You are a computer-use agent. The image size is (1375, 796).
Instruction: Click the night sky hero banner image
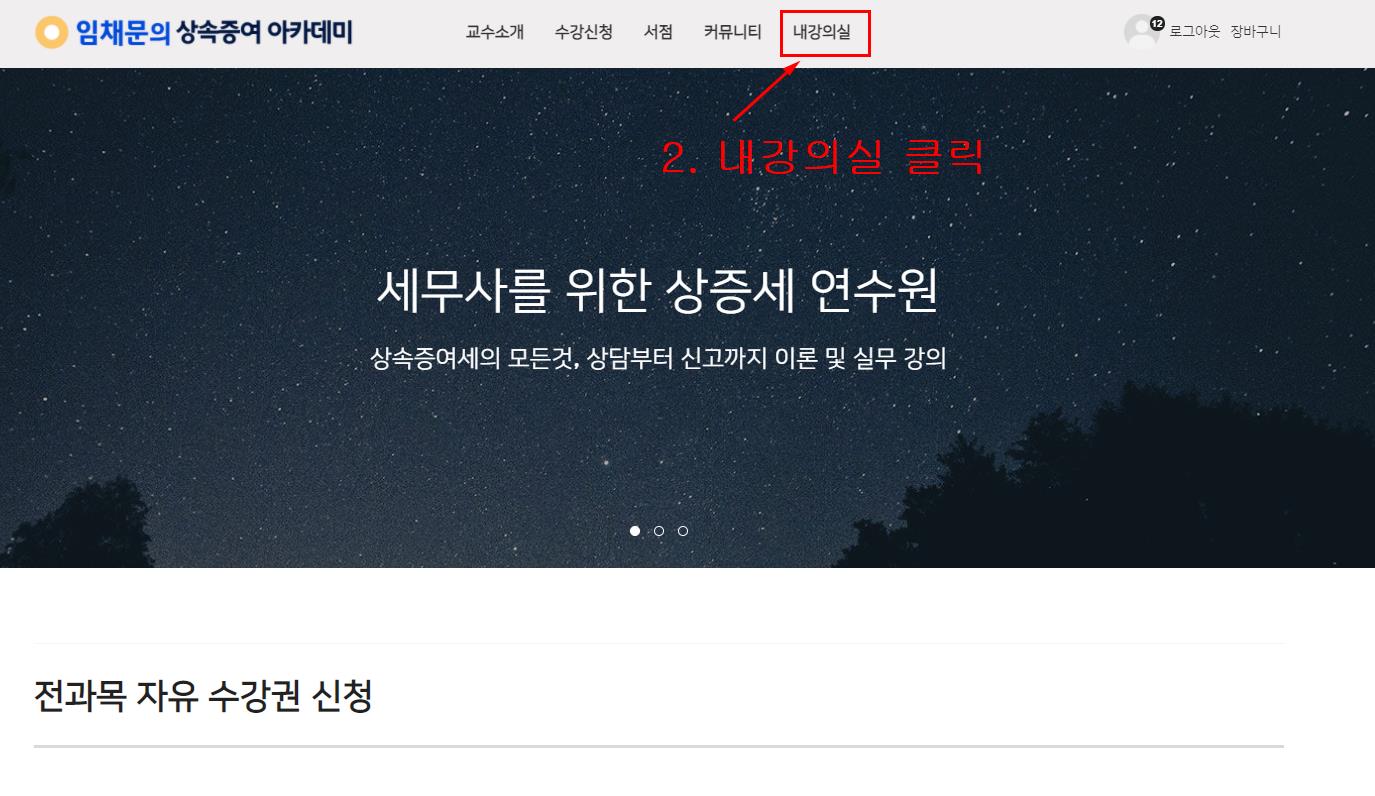(x=687, y=318)
